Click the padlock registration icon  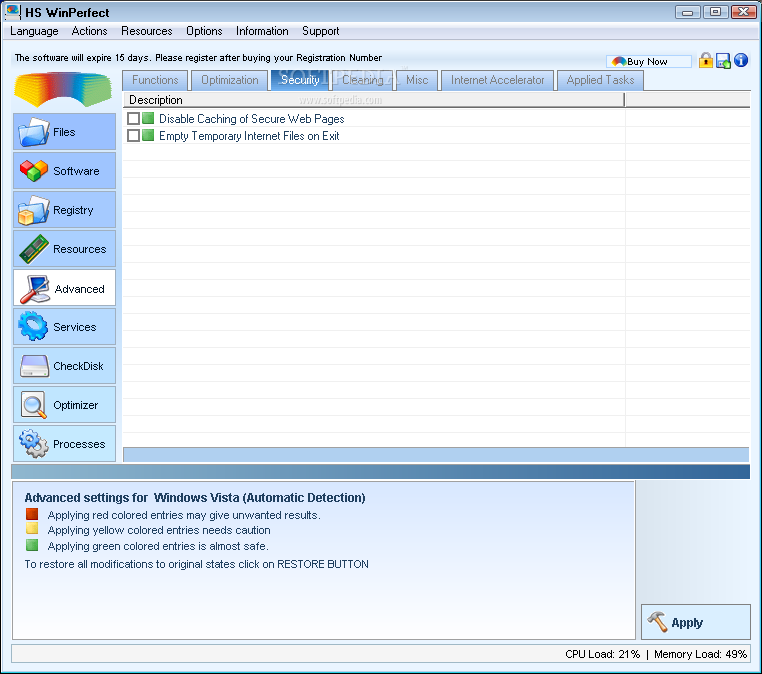[706, 60]
